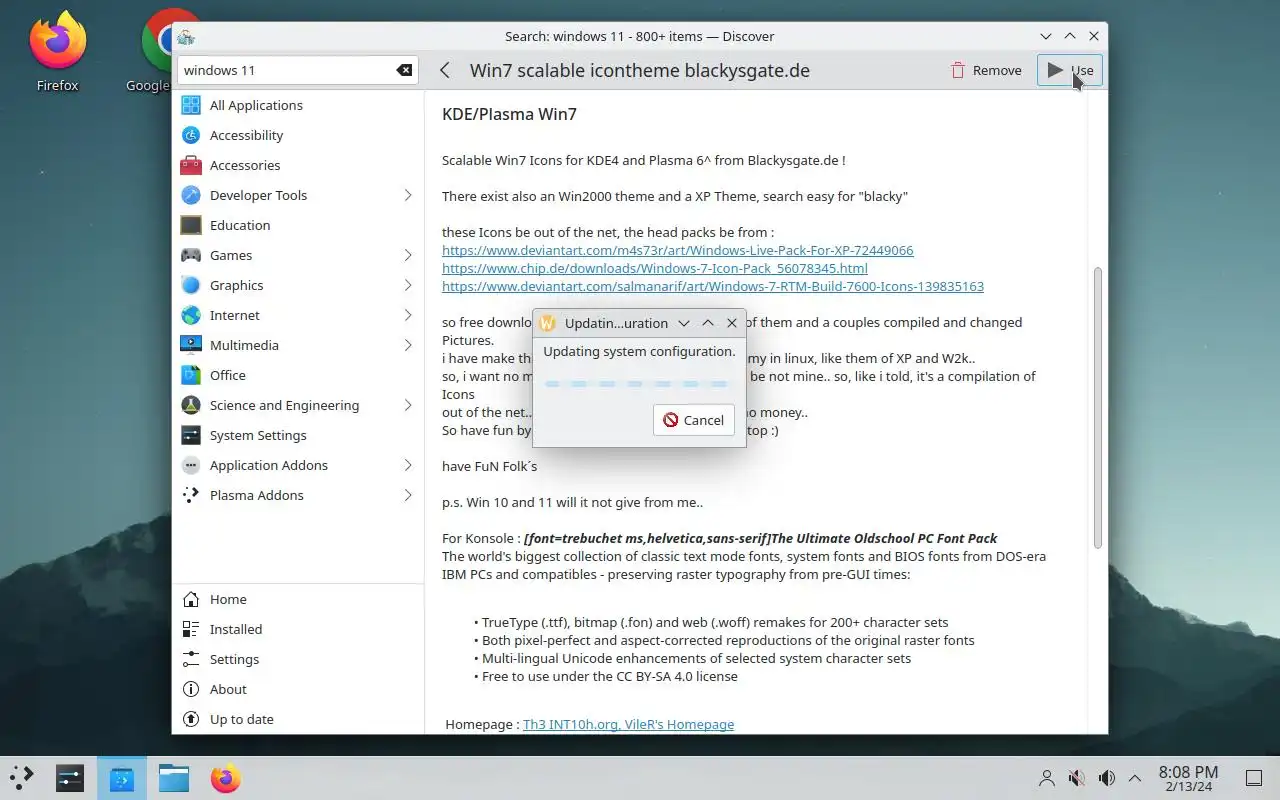Open Discover in the taskbar
This screenshot has width=1280, height=800.
[122, 778]
